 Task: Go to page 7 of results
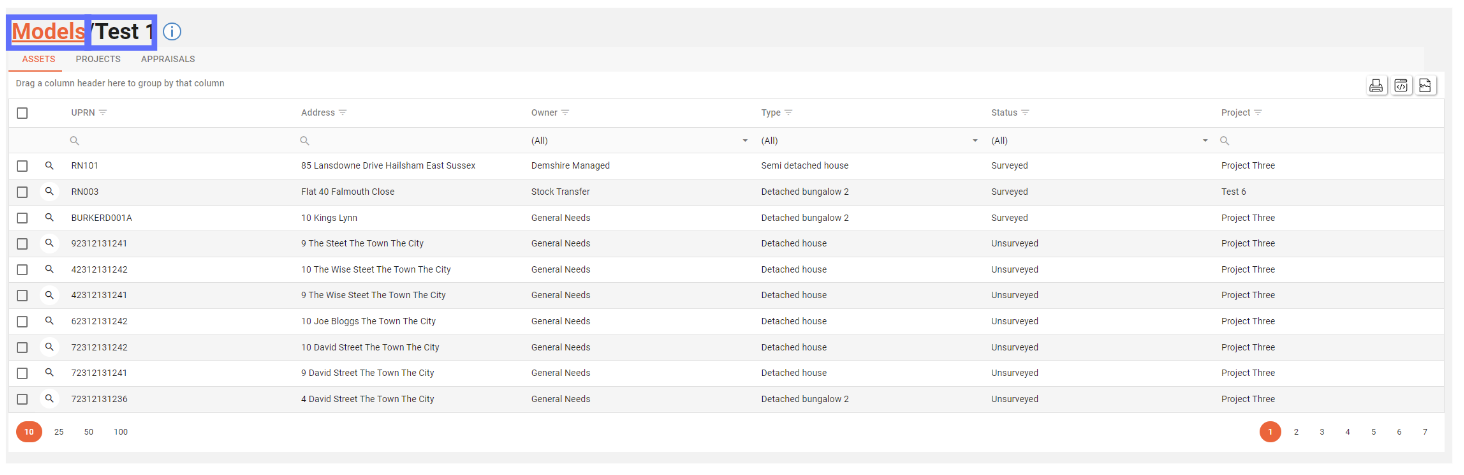(1425, 432)
